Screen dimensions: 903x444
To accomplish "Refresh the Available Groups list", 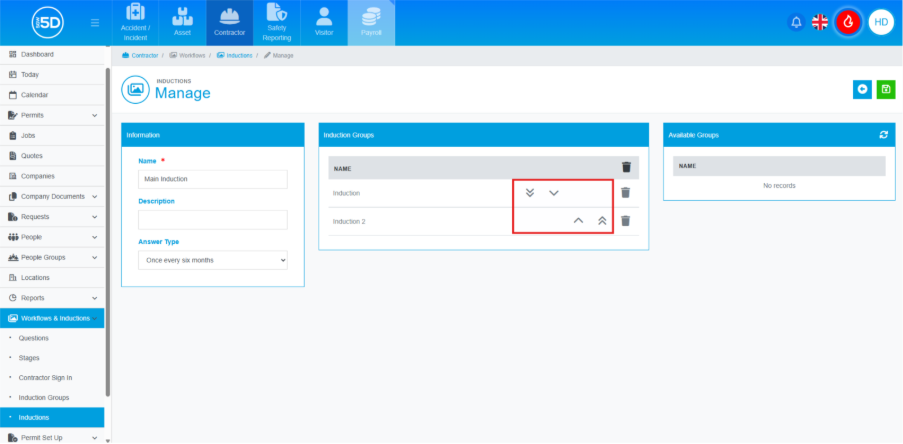I will [x=883, y=134].
